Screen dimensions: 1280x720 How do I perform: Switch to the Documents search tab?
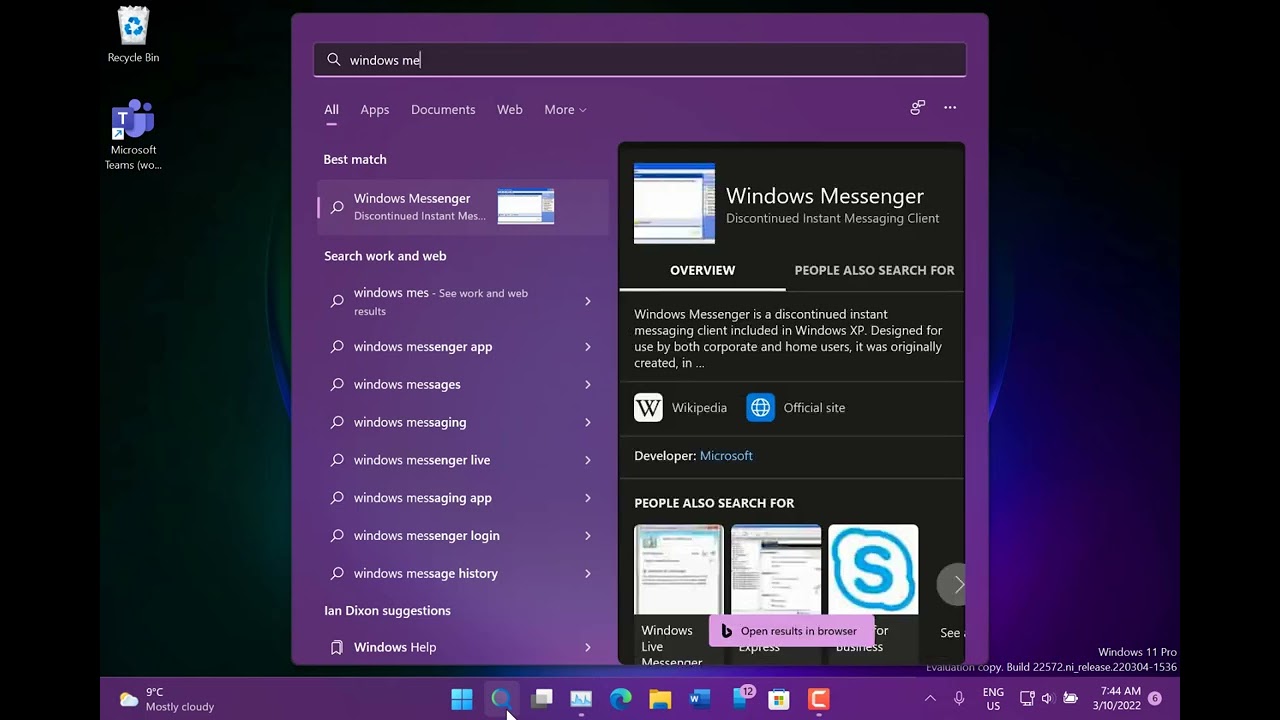443,110
